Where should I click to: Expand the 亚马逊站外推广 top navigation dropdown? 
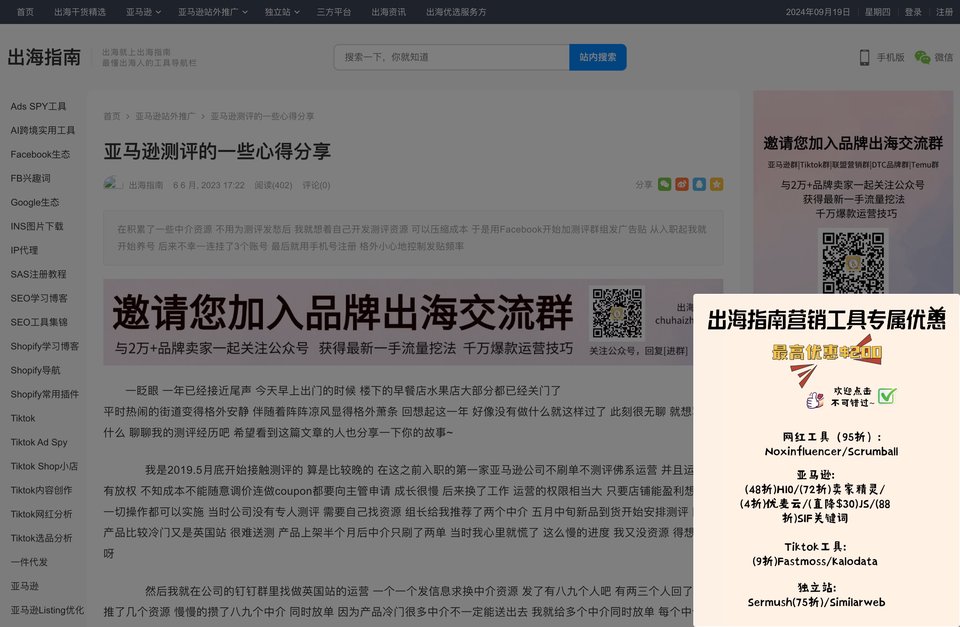[213, 12]
